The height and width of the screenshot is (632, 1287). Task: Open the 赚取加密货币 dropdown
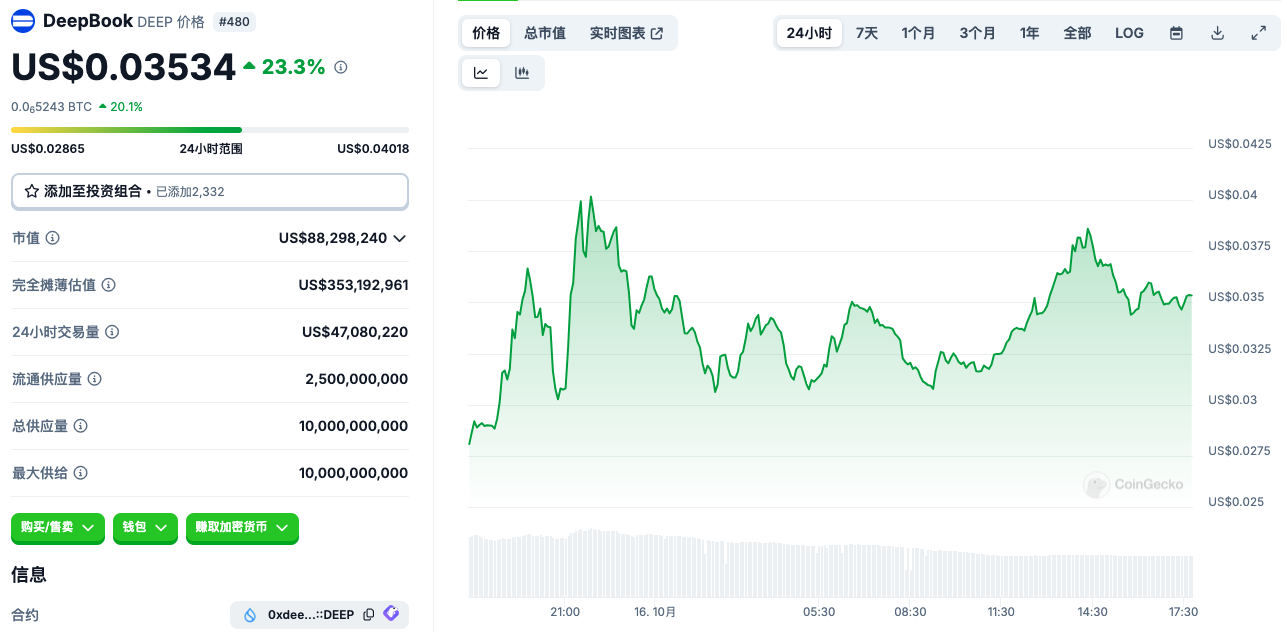click(242, 527)
